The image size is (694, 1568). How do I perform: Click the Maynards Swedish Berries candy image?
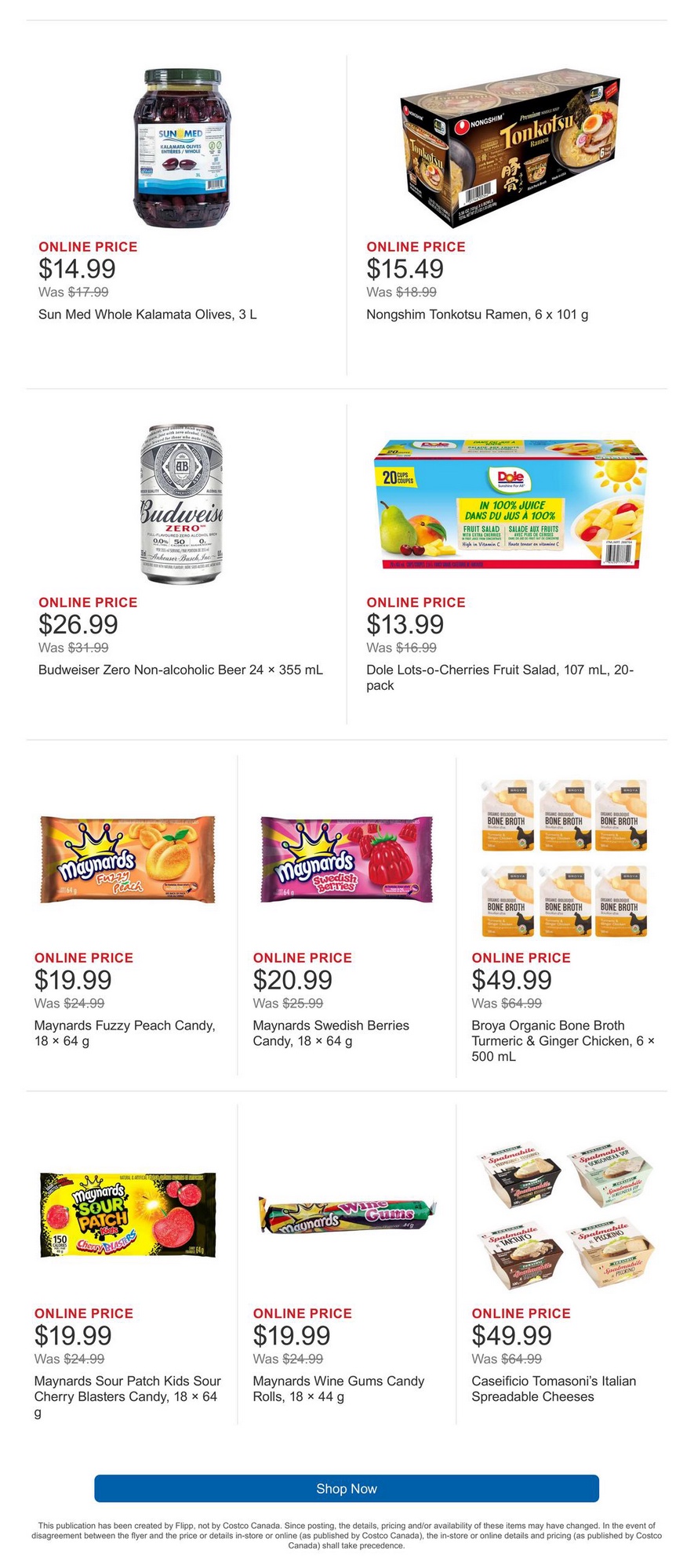(346, 860)
